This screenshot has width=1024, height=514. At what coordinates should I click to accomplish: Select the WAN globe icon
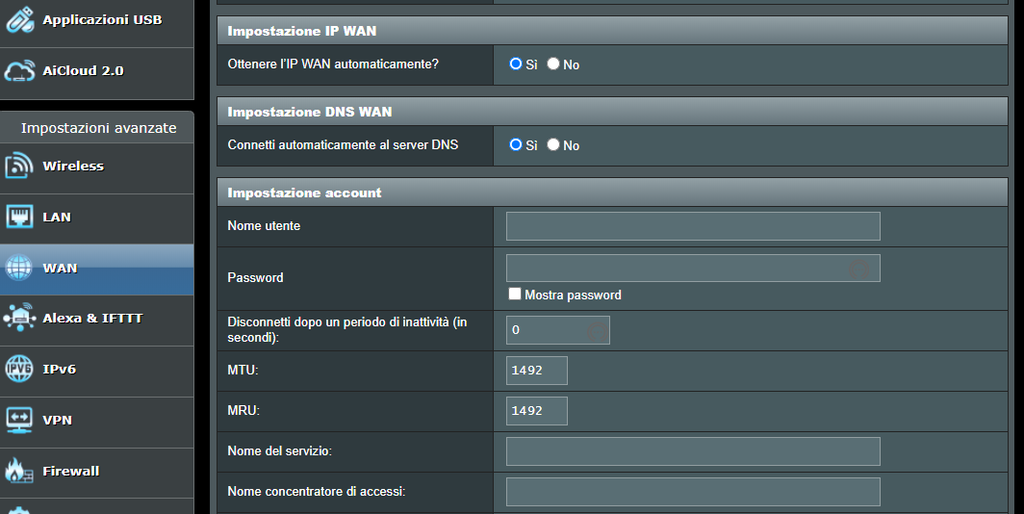(x=19, y=268)
